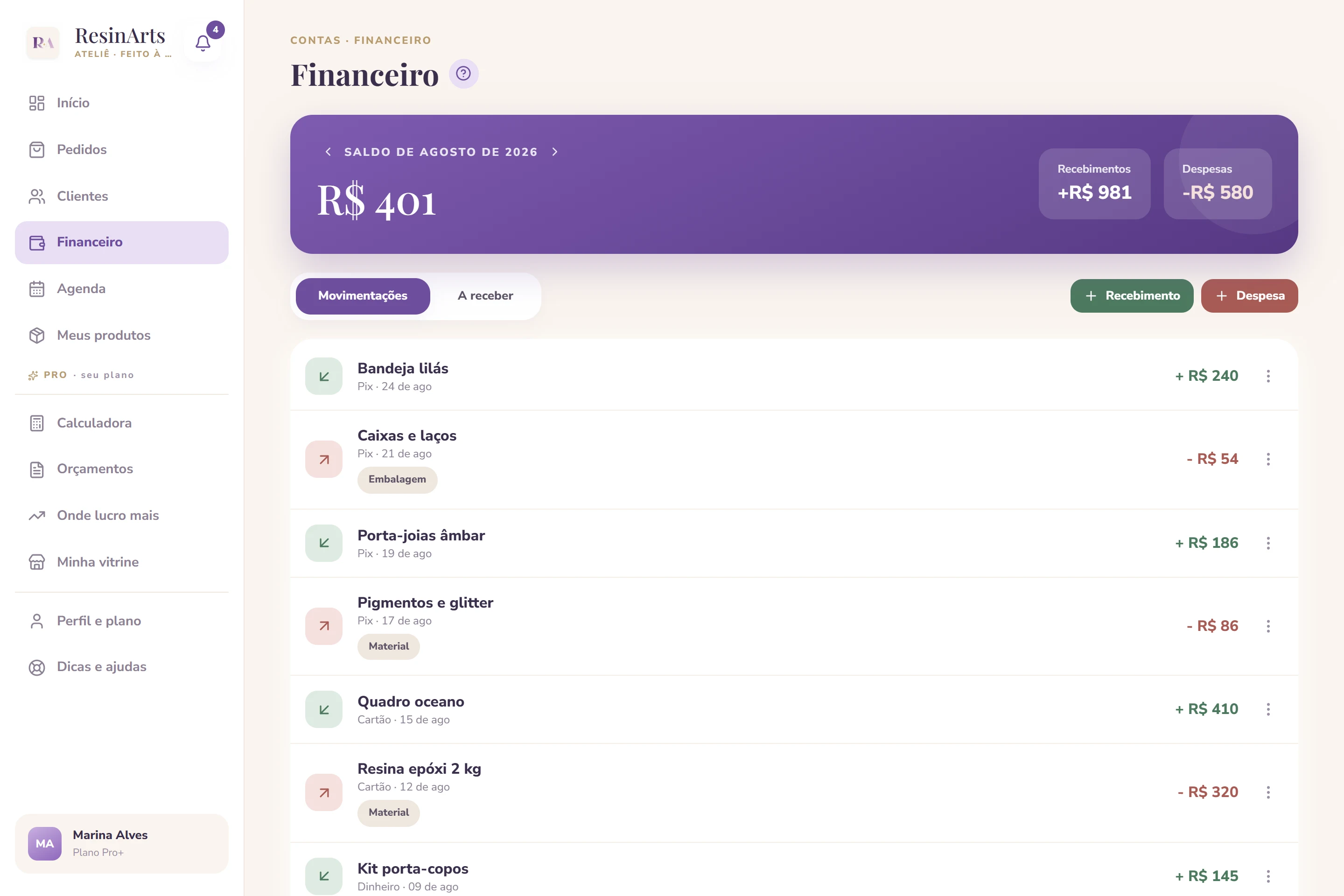The width and height of the screenshot is (1344, 896).
Task: Open Perfil e plano page
Action: point(122,621)
